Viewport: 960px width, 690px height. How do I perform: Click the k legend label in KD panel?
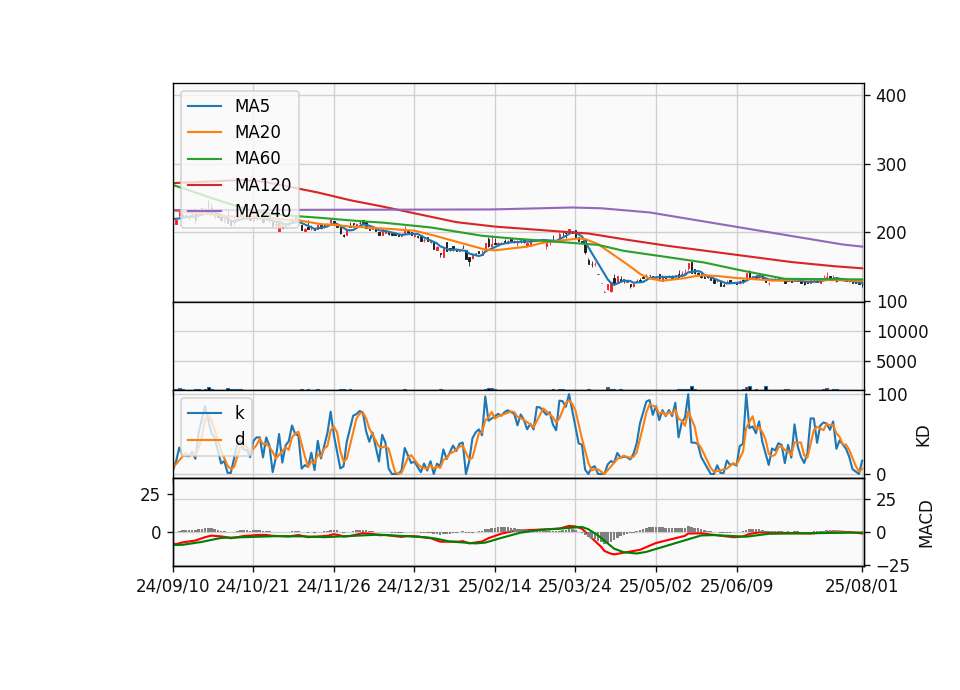coord(239,413)
